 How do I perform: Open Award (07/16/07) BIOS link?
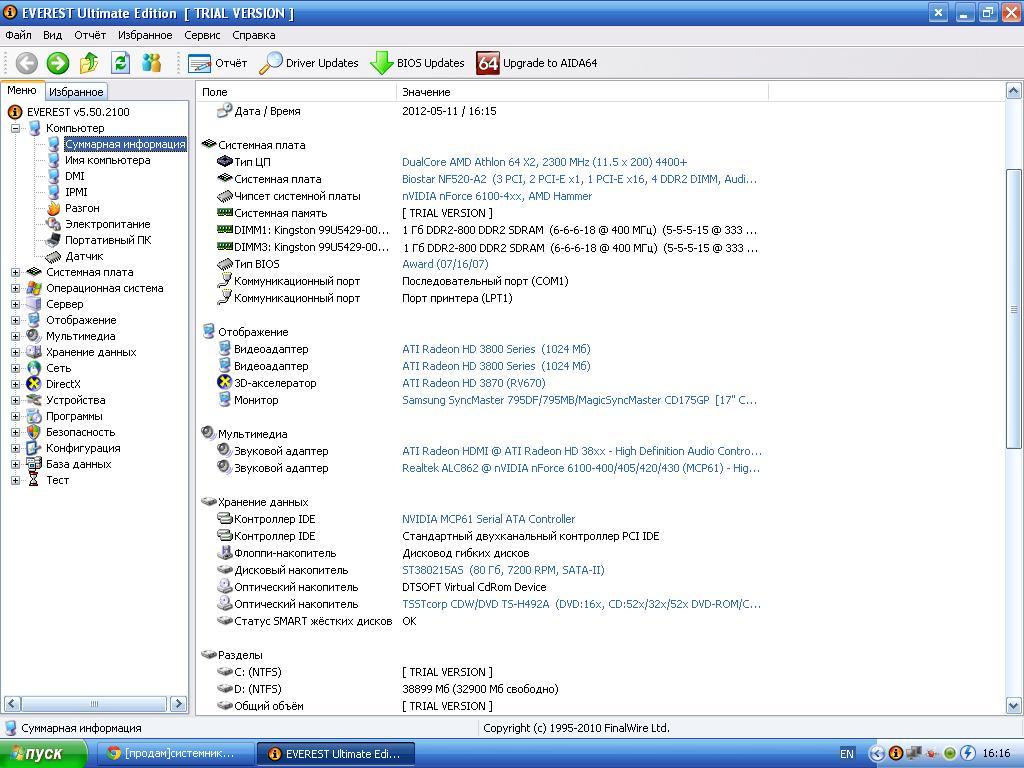click(445, 264)
